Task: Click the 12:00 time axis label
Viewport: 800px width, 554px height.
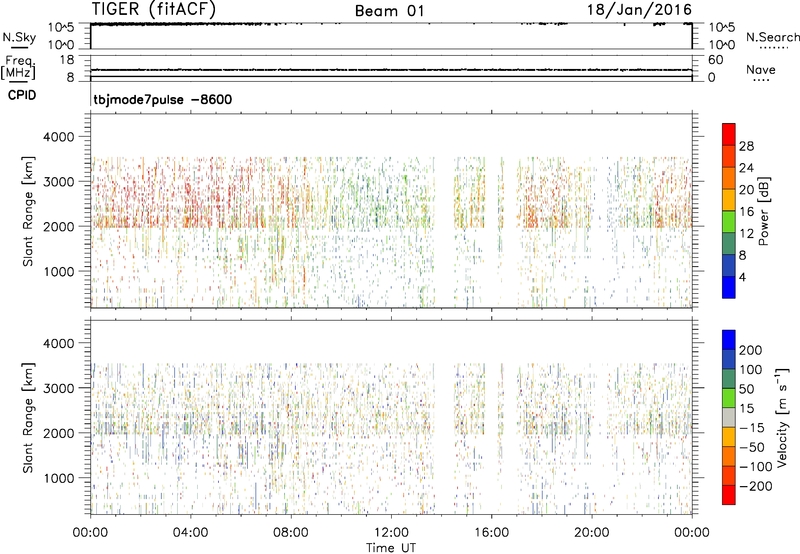Action: [391, 533]
